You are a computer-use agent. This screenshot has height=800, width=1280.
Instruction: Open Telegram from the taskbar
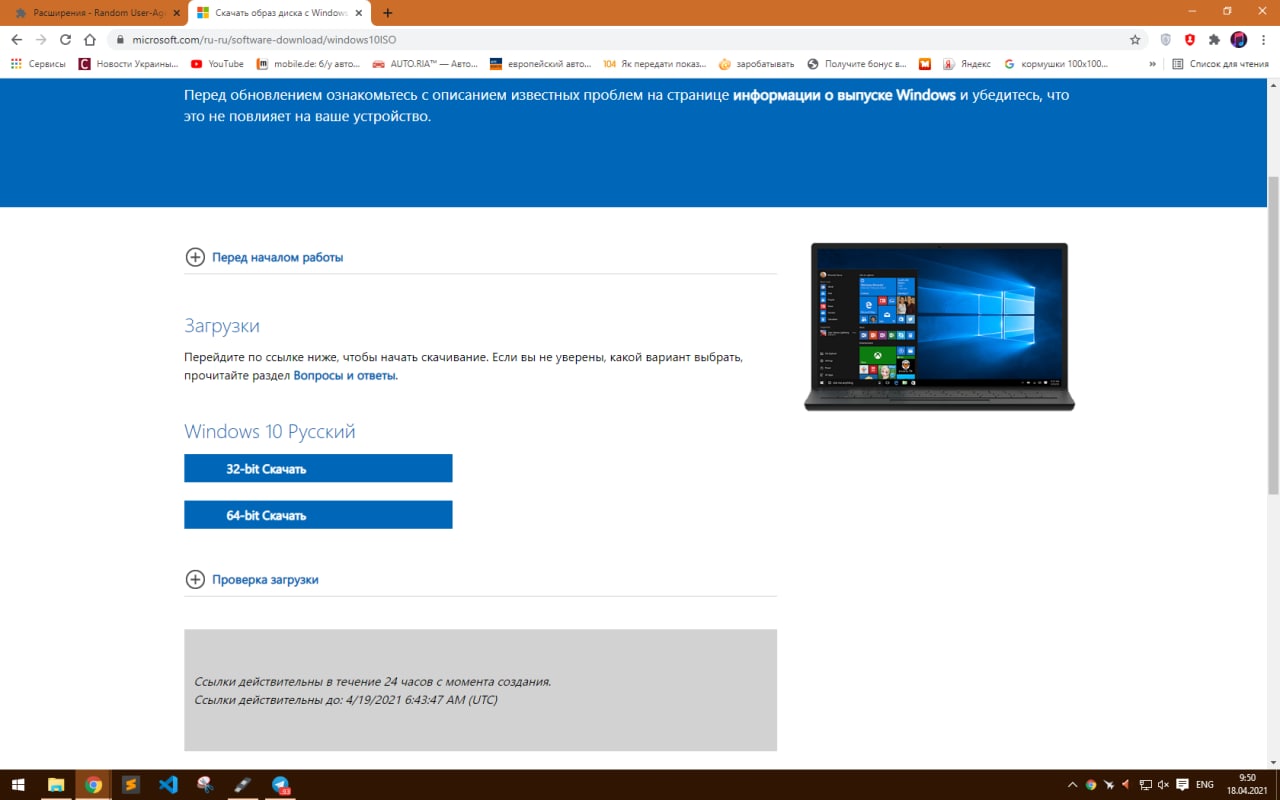tap(281, 785)
